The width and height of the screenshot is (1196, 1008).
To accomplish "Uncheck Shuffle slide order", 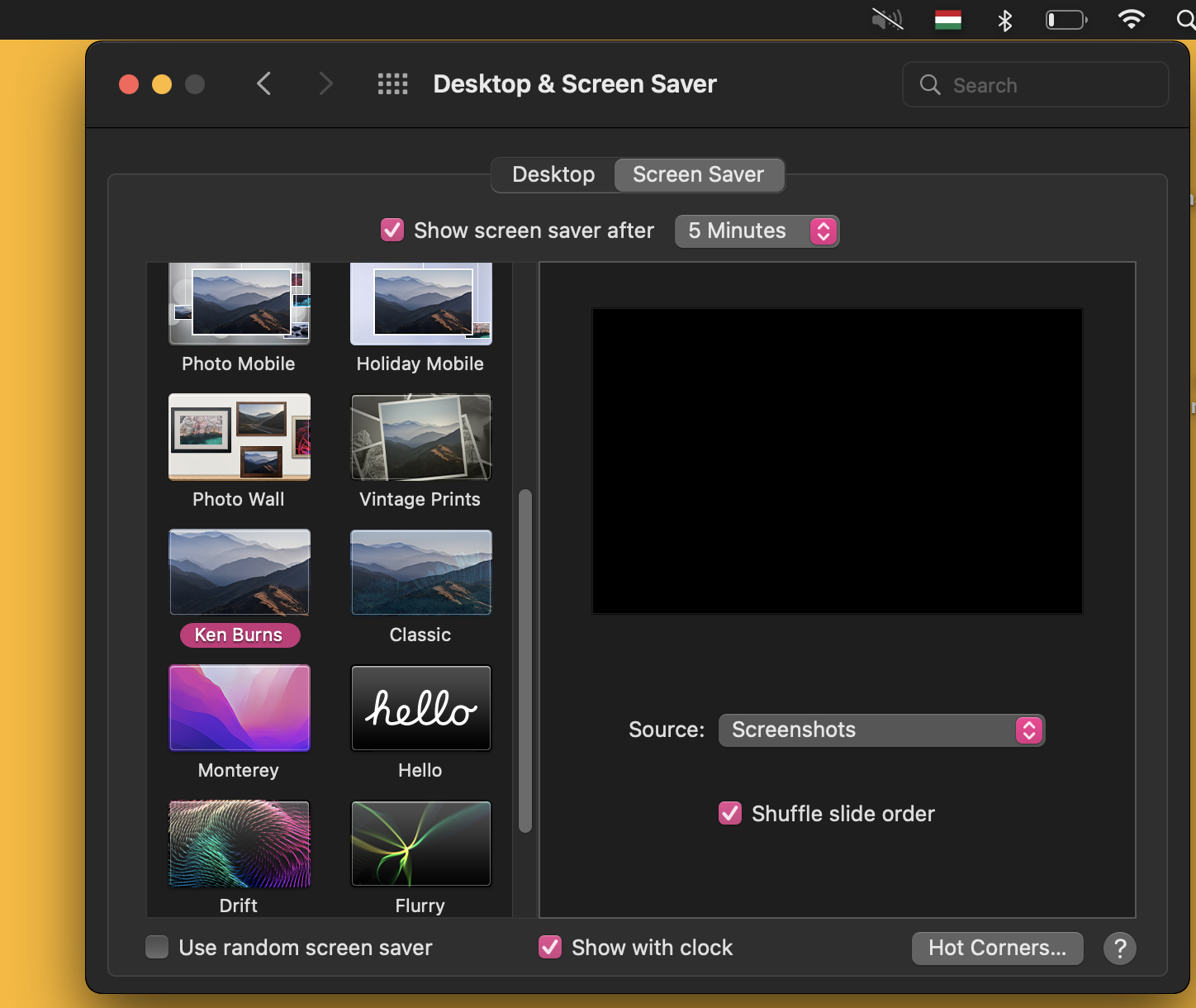I will [730, 814].
